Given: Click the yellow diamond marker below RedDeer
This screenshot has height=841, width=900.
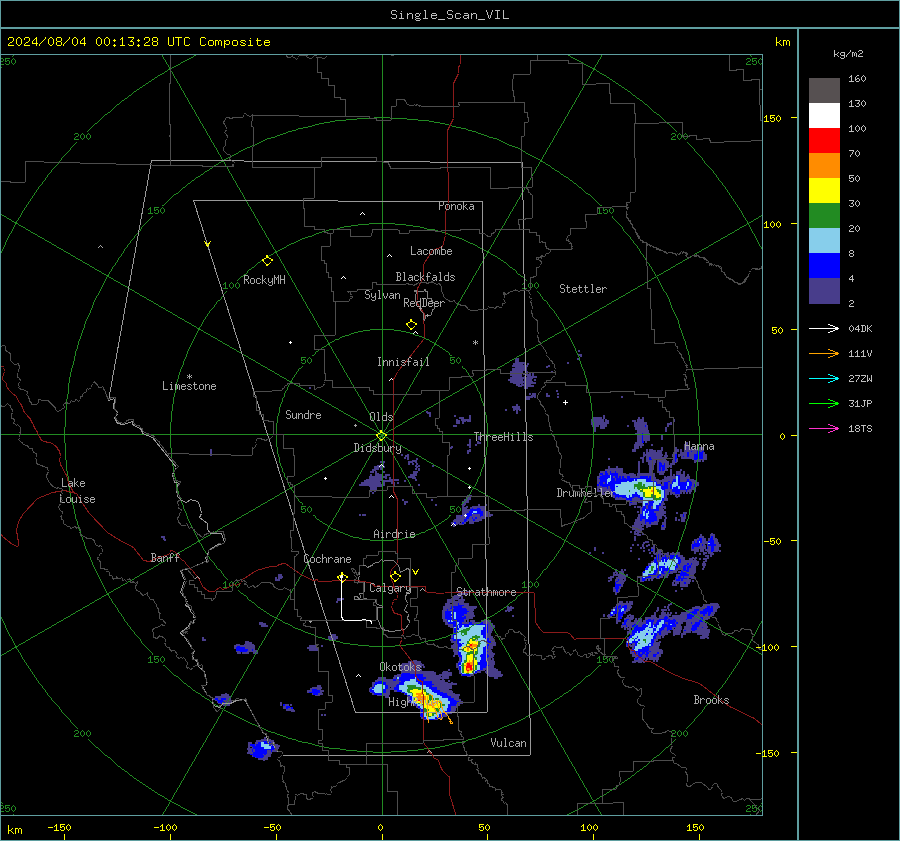Looking at the screenshot, I should click(411, 325).
